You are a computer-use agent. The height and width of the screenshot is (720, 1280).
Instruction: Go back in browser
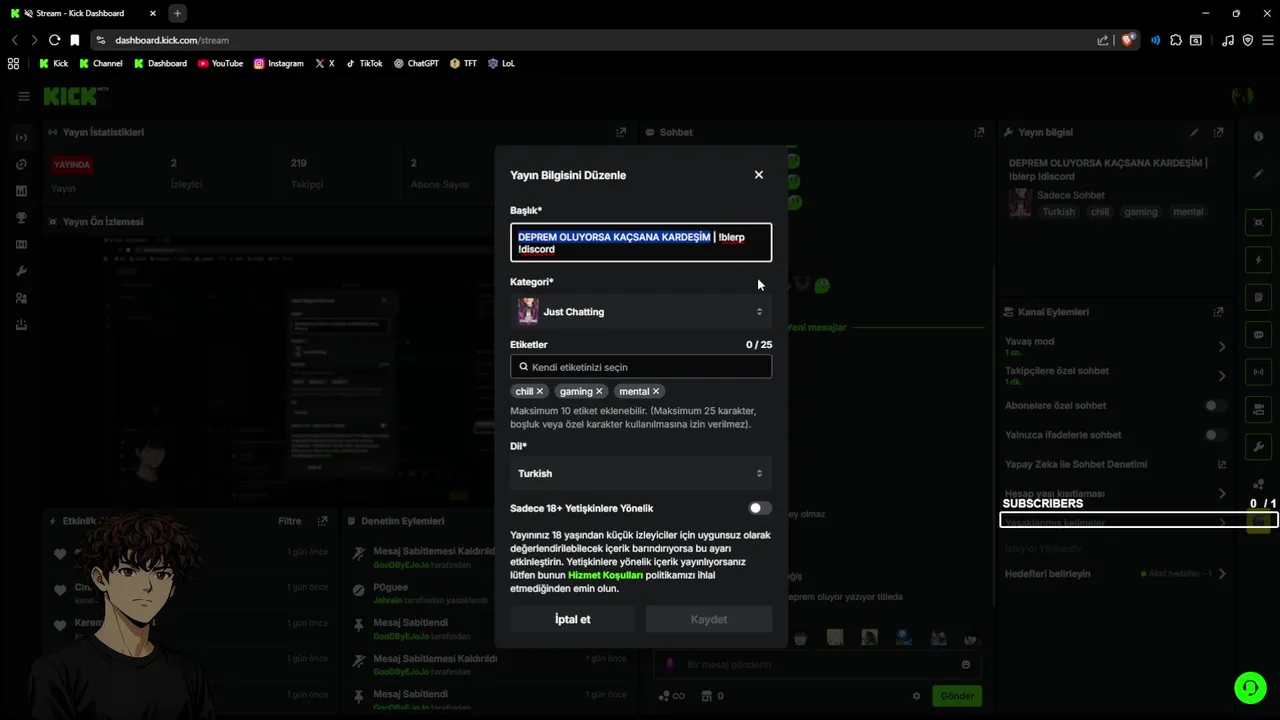coord(15,40)
